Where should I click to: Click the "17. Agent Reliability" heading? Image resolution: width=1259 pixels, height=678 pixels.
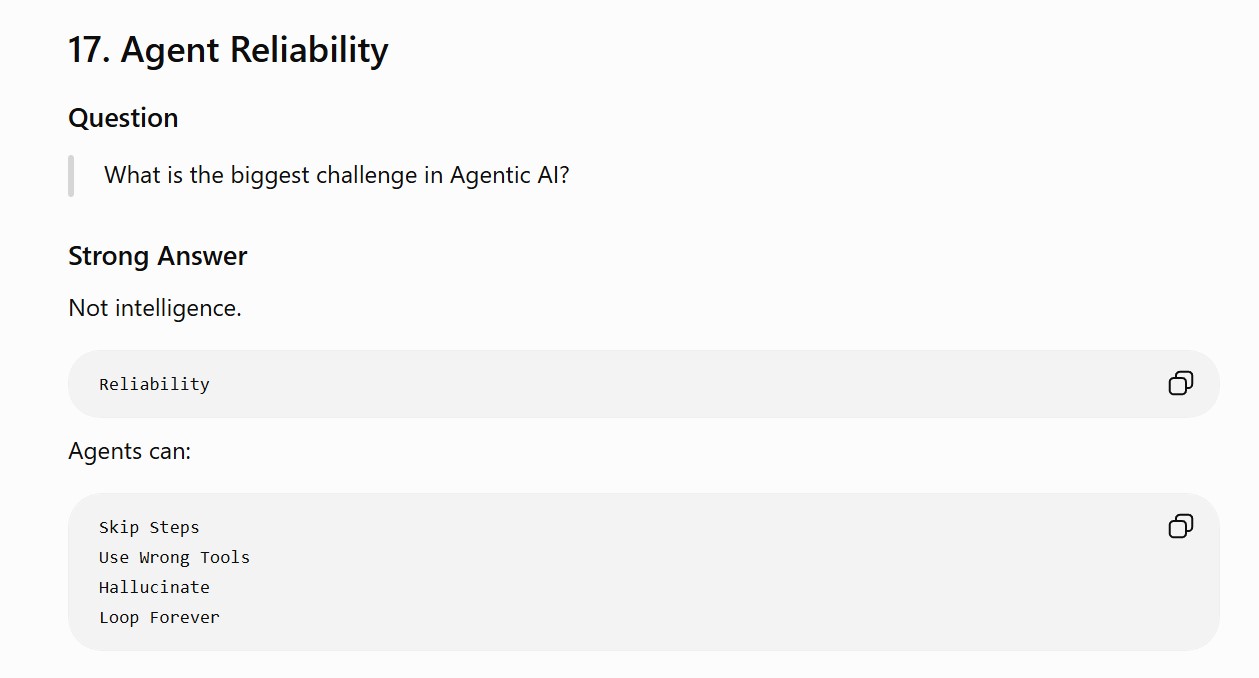[228, 50]
